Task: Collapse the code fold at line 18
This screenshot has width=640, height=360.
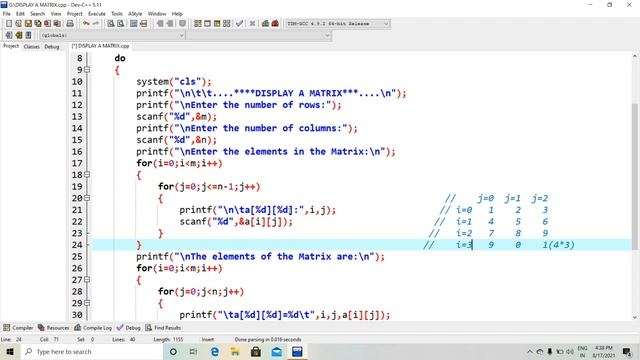Action: coord(87,175)
